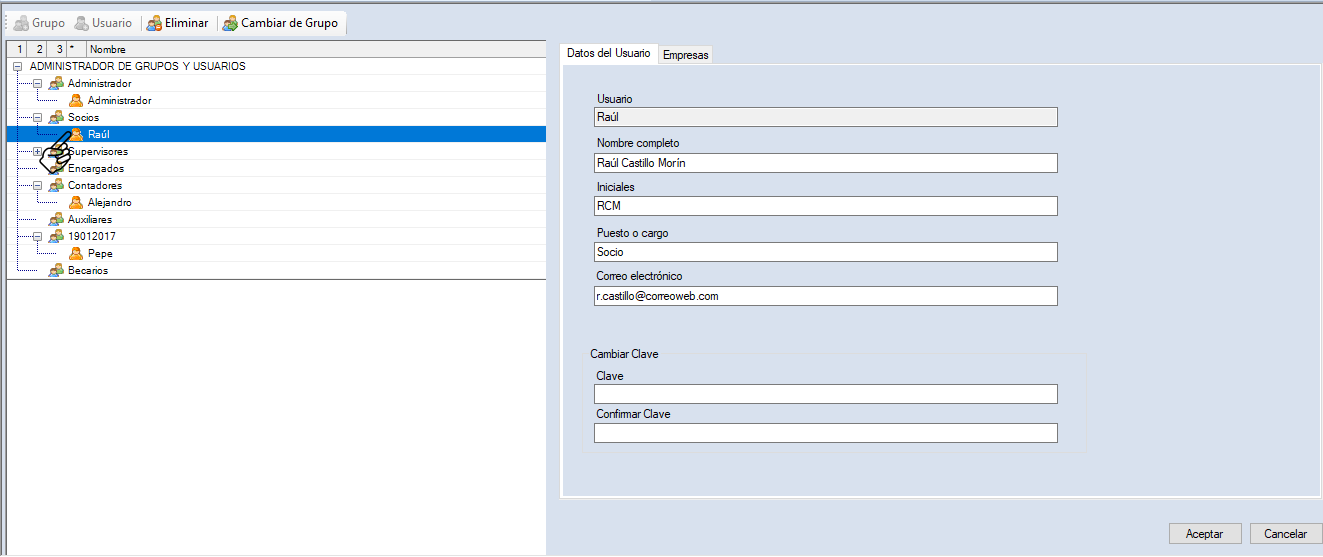Click the Auxiliares group icon
Viewport: 1323px width, 557px height.
[56, 219]
